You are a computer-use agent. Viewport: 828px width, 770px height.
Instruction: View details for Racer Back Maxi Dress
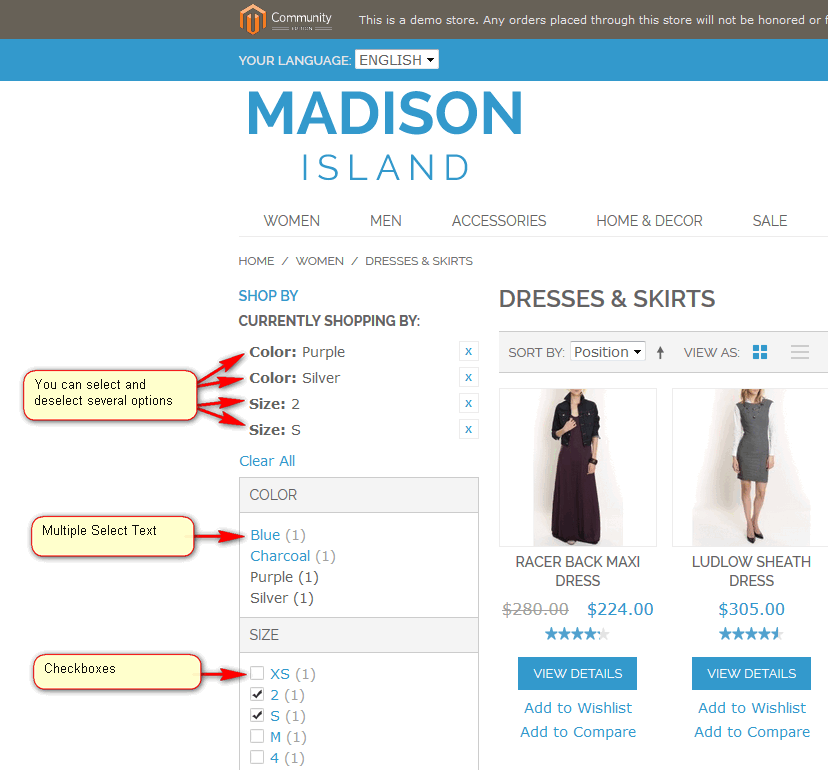(x=577, y=673)
